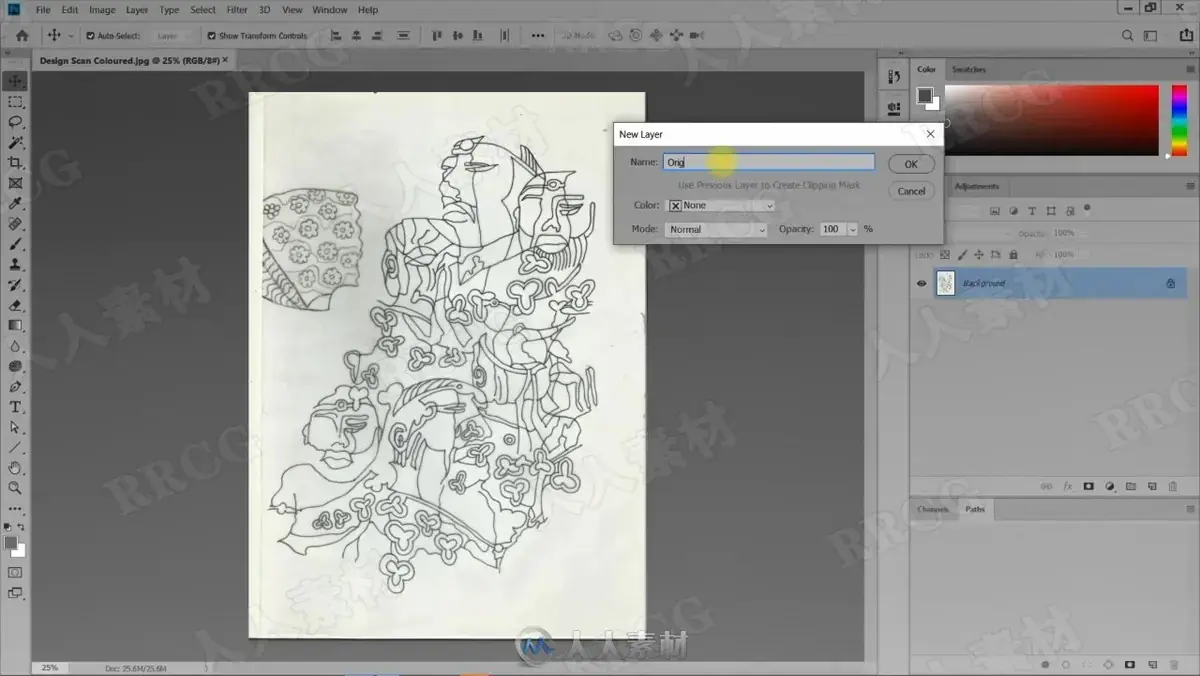Toggle the Auto-Select checkbox
Screen dimensions: 1200x676
pyautogui.click(x=90, y=36)
